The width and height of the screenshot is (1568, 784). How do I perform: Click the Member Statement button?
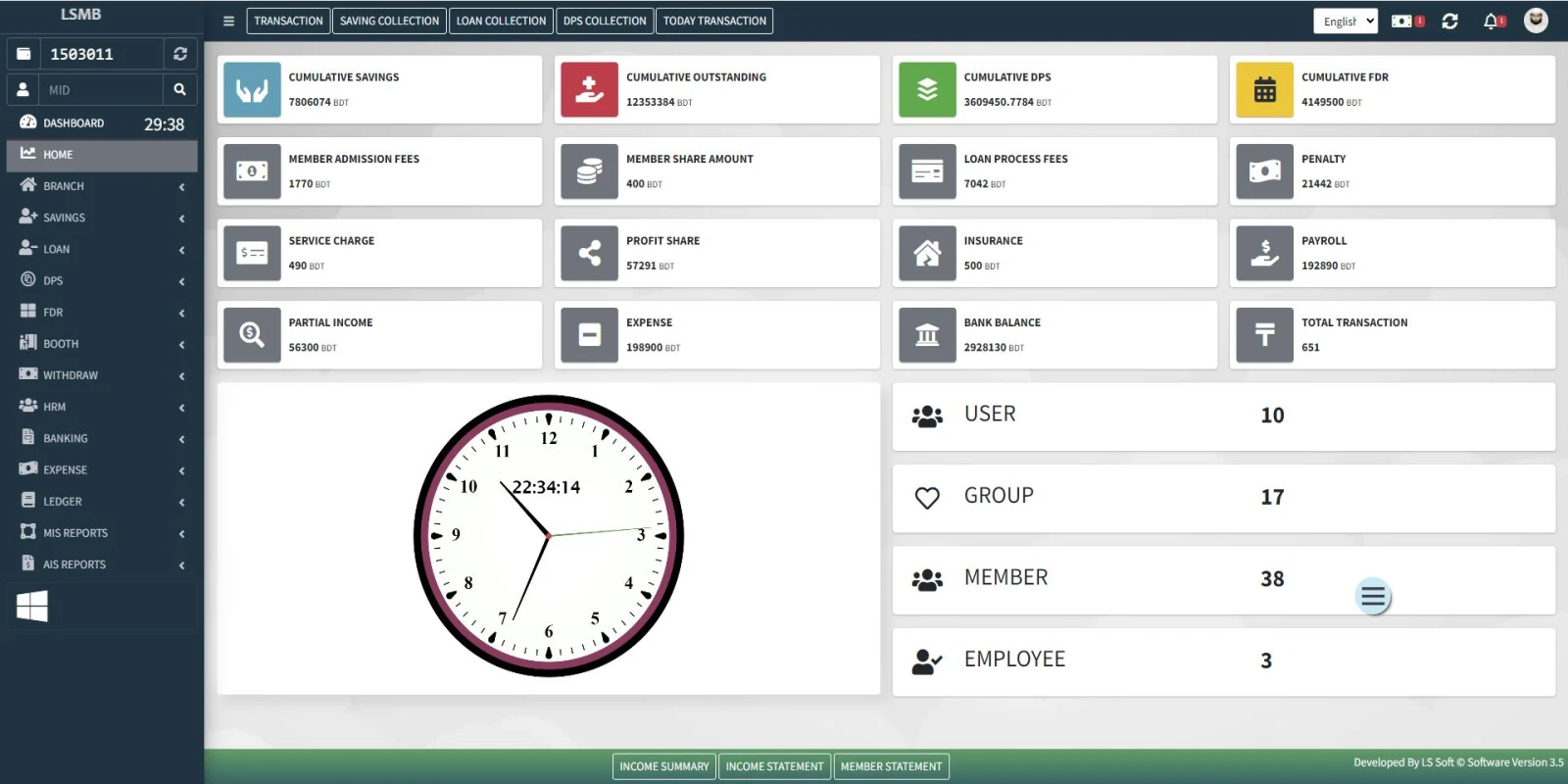pos(891,766)
